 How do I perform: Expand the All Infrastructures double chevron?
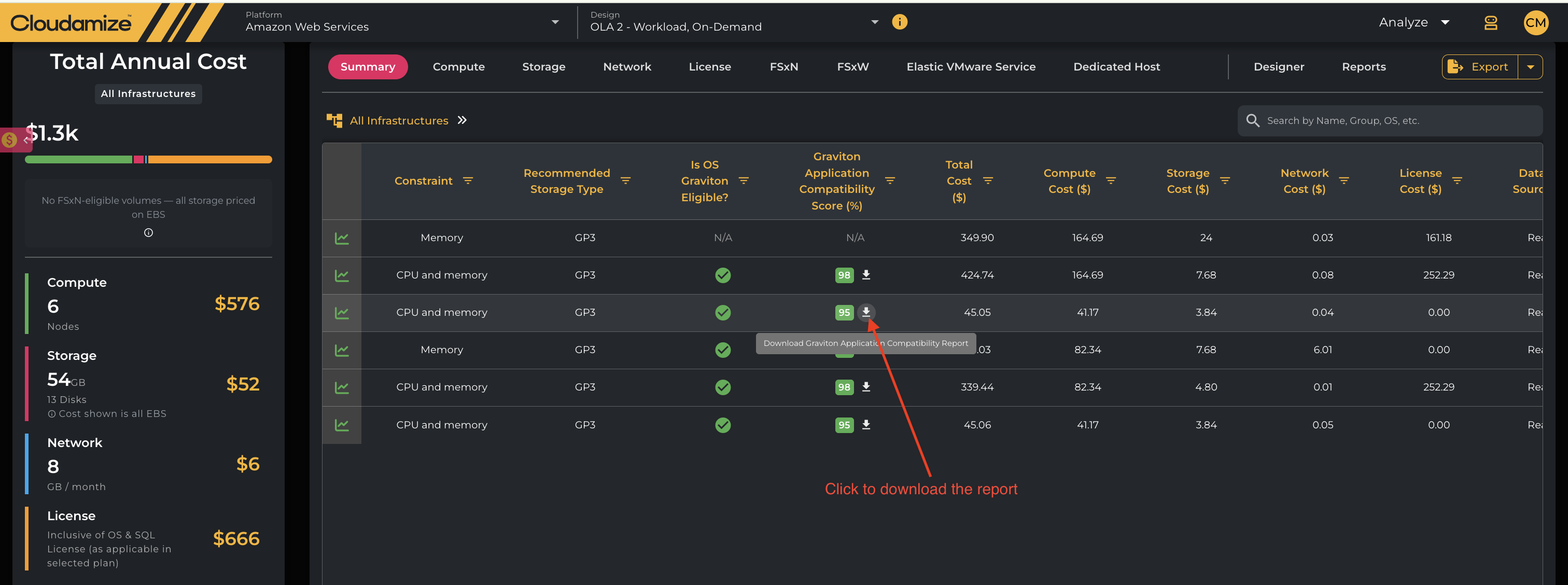pos(462,120)
